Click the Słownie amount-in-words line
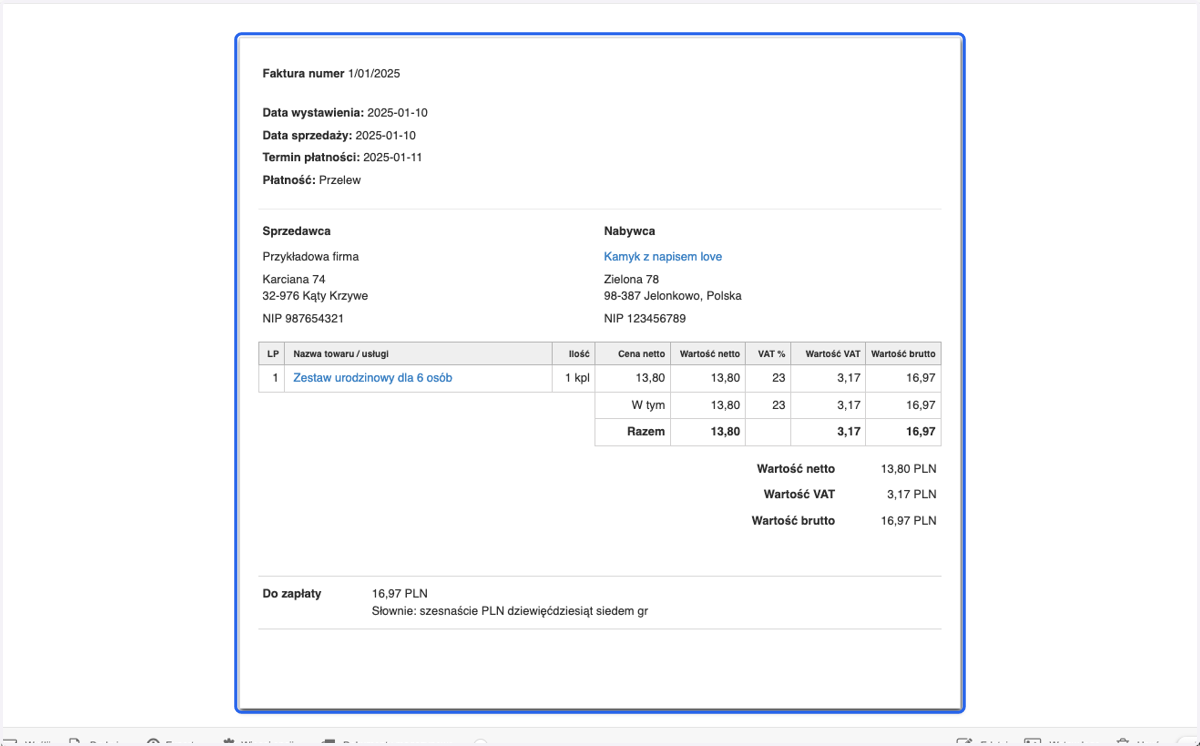This screenshot has width=1200, height=746. tap(510, 611)
